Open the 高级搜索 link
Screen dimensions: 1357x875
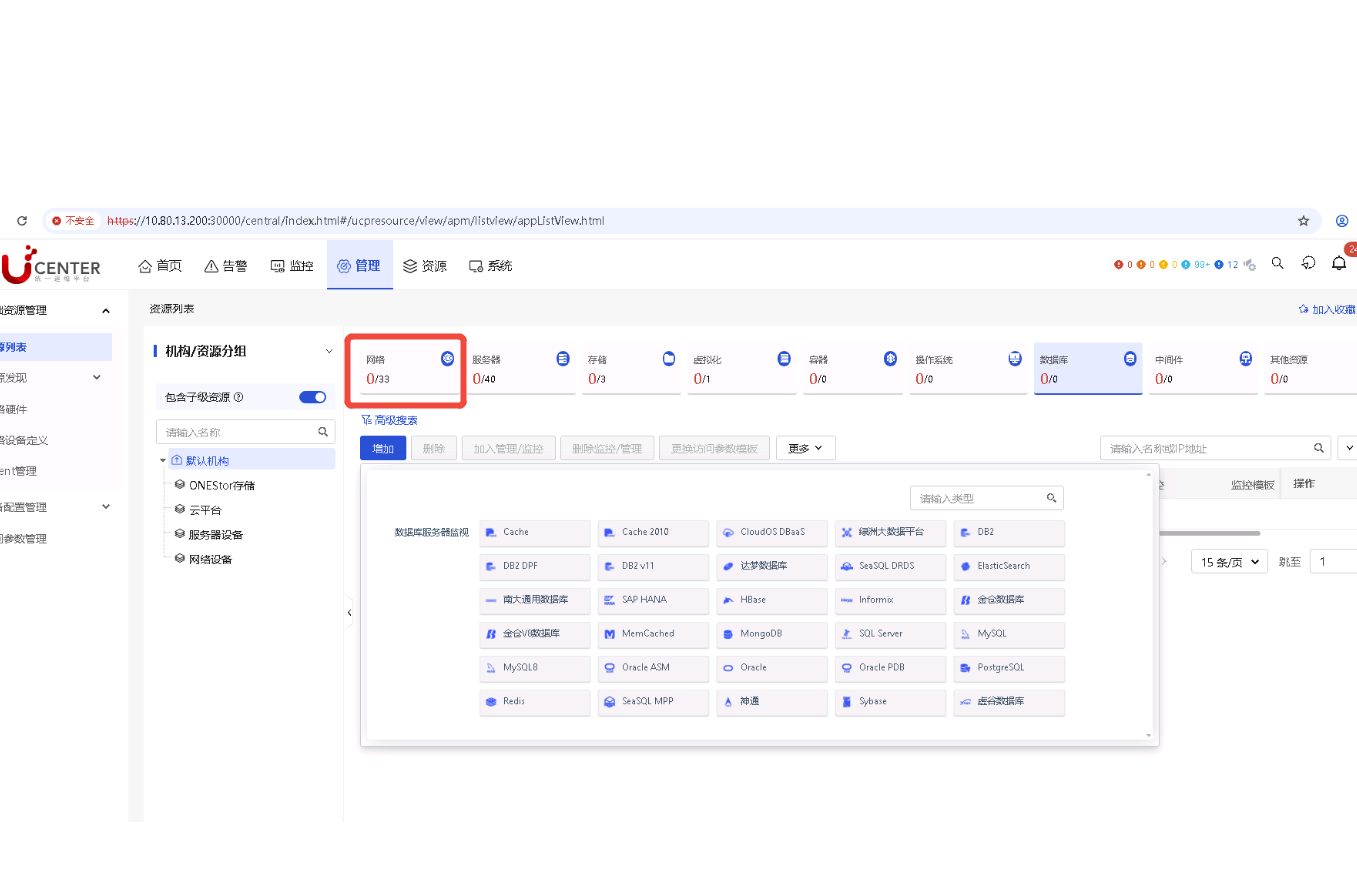pyautogui.click(x=390, y=421)
